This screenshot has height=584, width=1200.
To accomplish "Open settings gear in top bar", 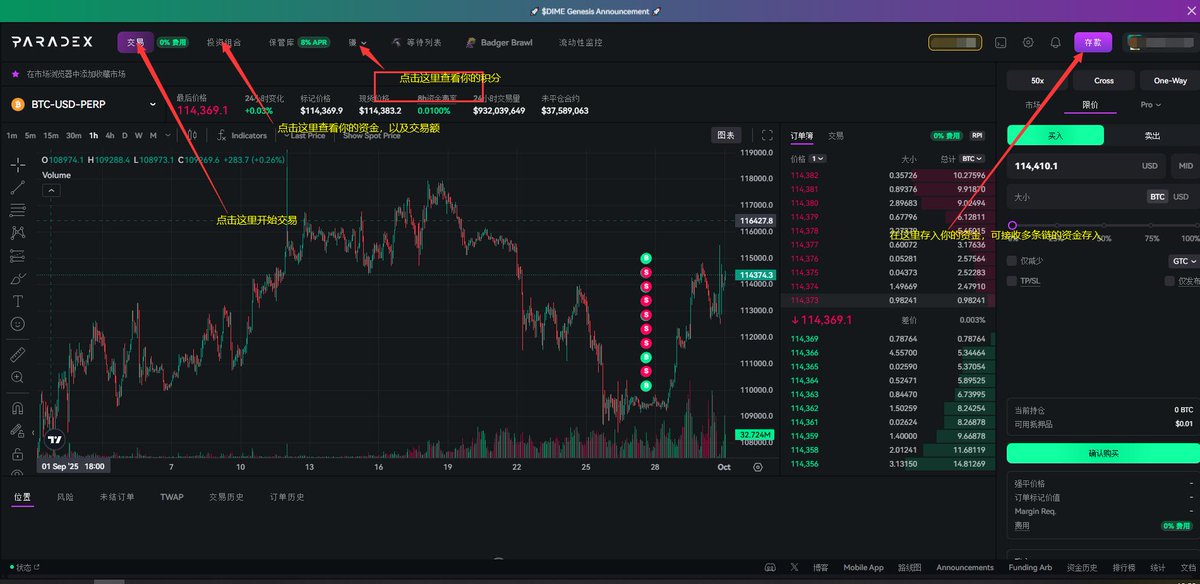I will pos(1028,43).
